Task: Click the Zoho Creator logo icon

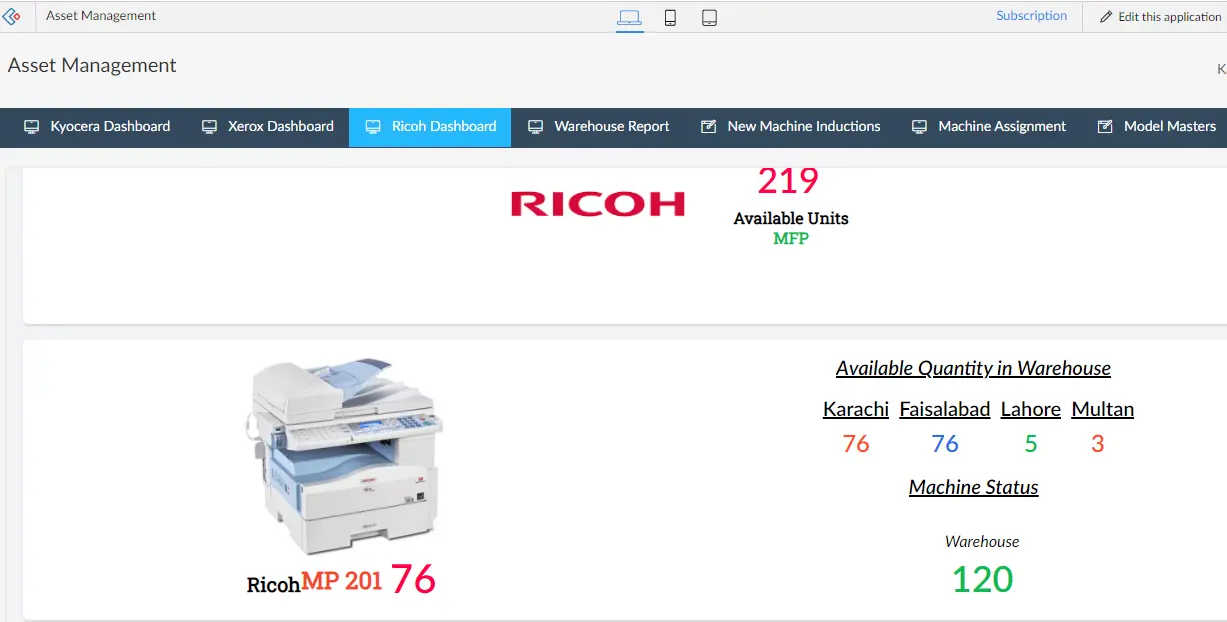Action: tap(13, 16)
